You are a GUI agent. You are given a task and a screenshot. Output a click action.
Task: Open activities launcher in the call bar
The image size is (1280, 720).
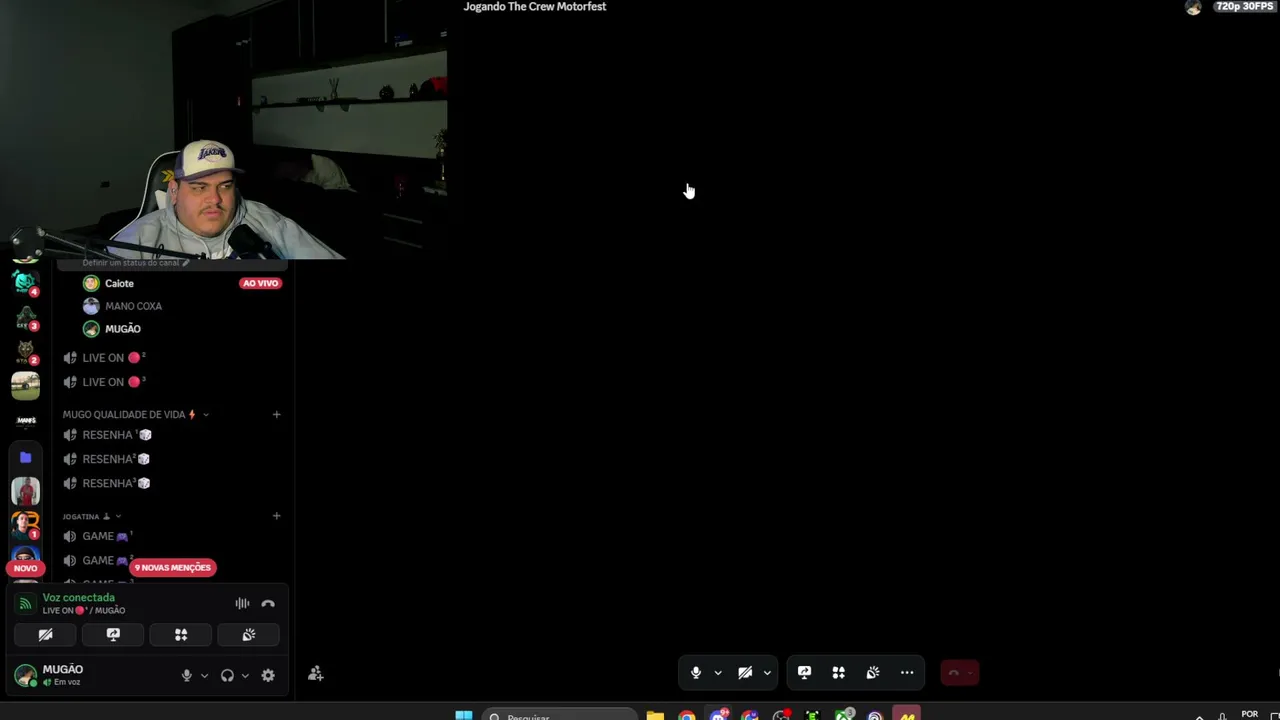(838, 673)
